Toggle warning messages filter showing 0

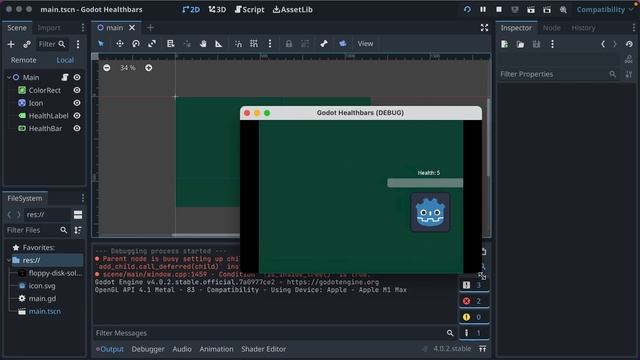[473, 317]
